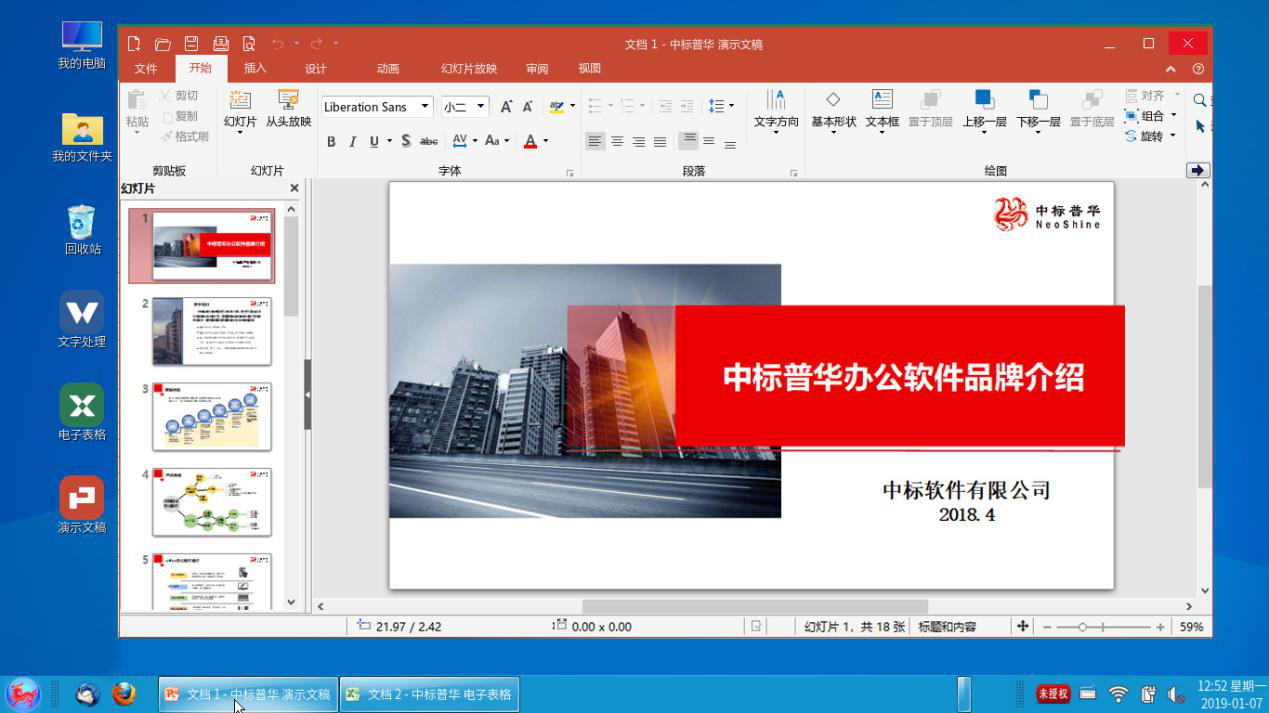Click the font color red A swatch
The width and height of the screenshot is (1269, 713).
(531, 141)
